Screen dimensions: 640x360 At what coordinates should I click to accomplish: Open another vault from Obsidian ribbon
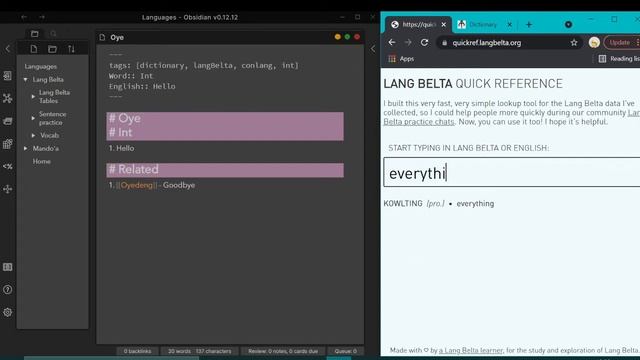coord(7,267)
